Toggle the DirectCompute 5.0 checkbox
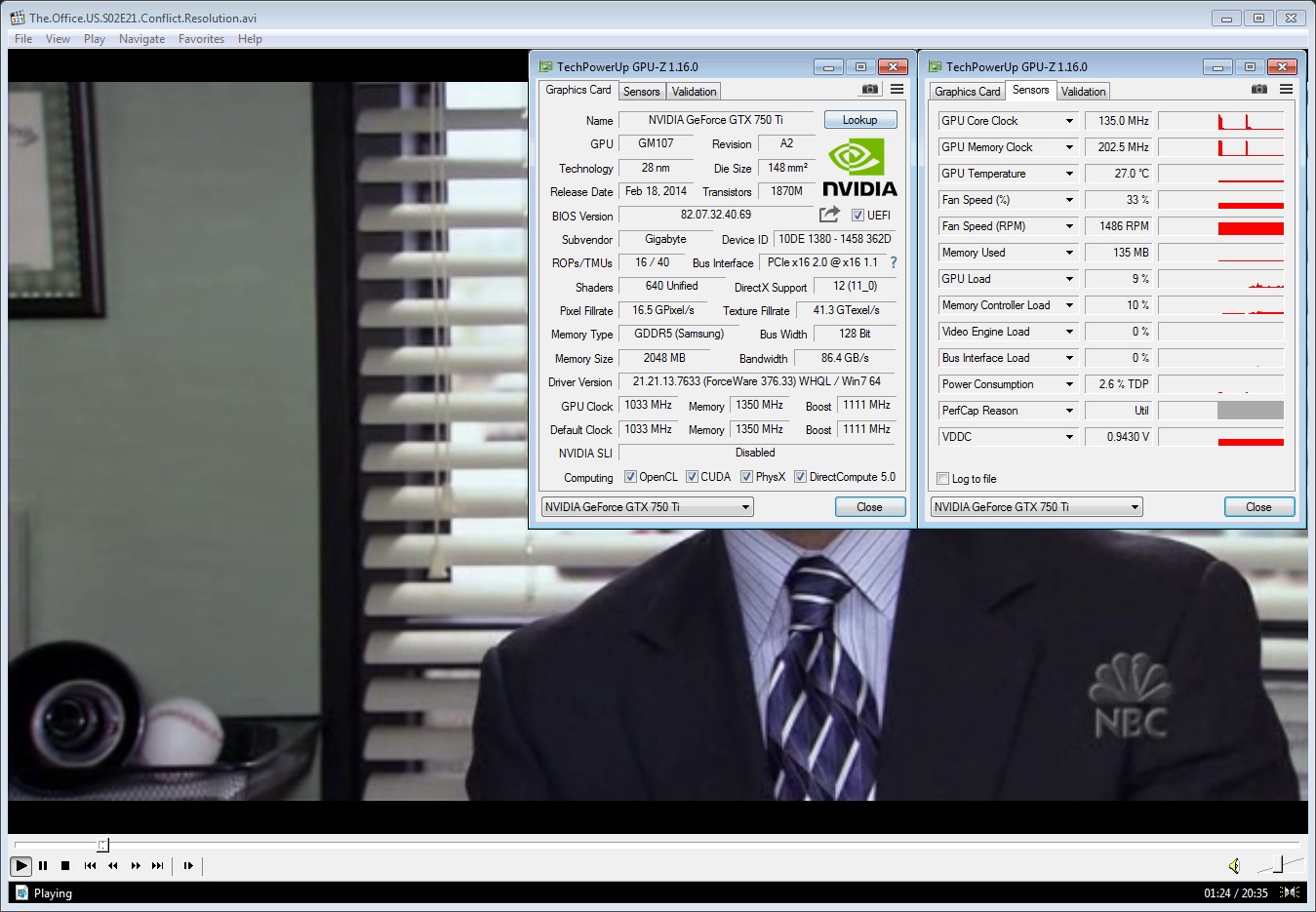The height and width of the screenshot is (912, 1316). [800, 477]
